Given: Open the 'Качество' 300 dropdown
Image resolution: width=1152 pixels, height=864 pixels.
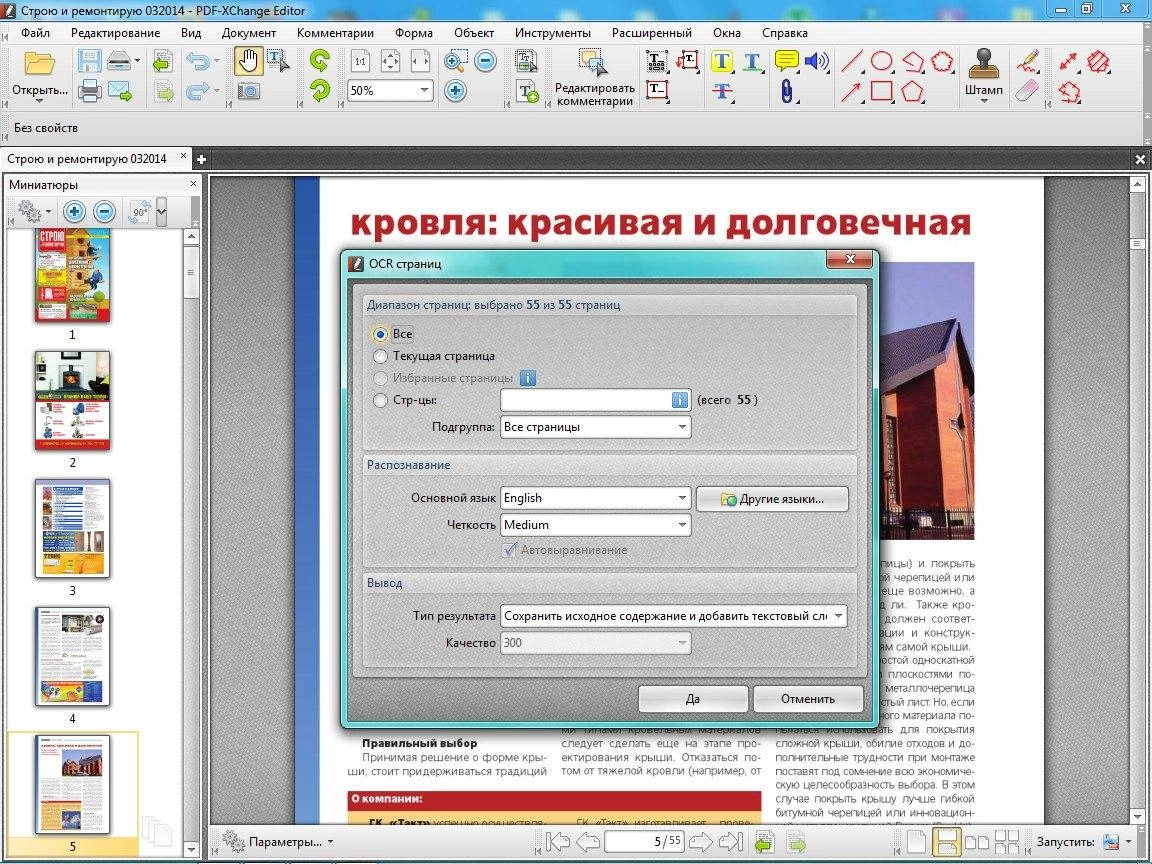Looking at the screenshot, I should coord(595,643).
